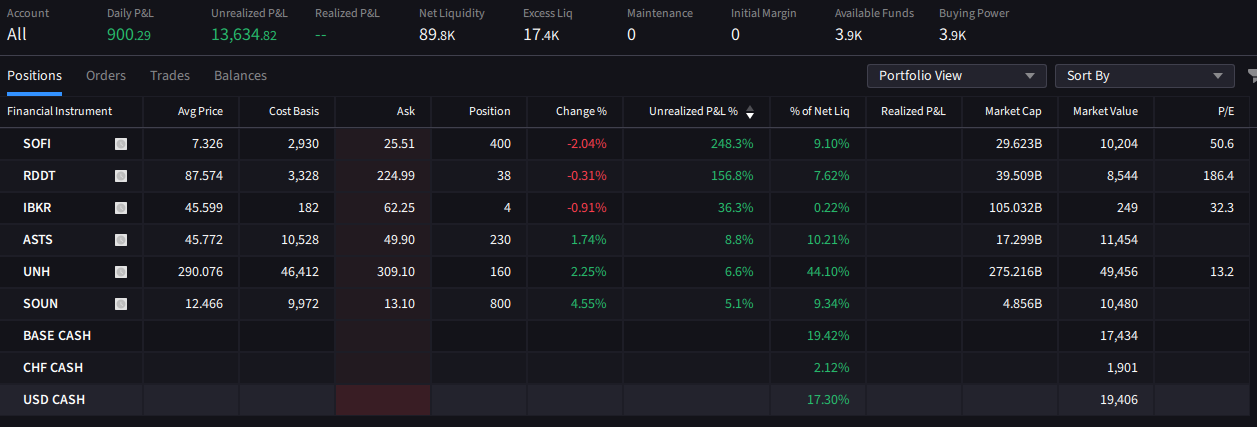The height and width of the screenshot is (427, 1257).
Task: Click the Realized P&L column header
Action: 913,111
